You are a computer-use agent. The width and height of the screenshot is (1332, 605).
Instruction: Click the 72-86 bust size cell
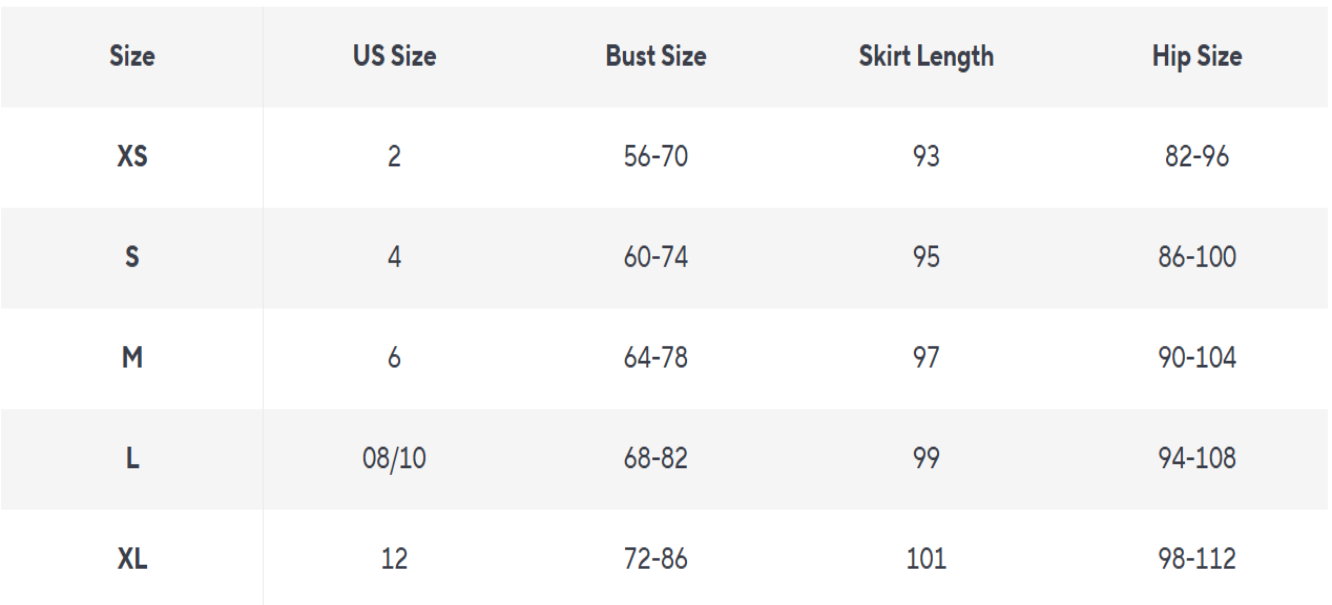point(656,558)
